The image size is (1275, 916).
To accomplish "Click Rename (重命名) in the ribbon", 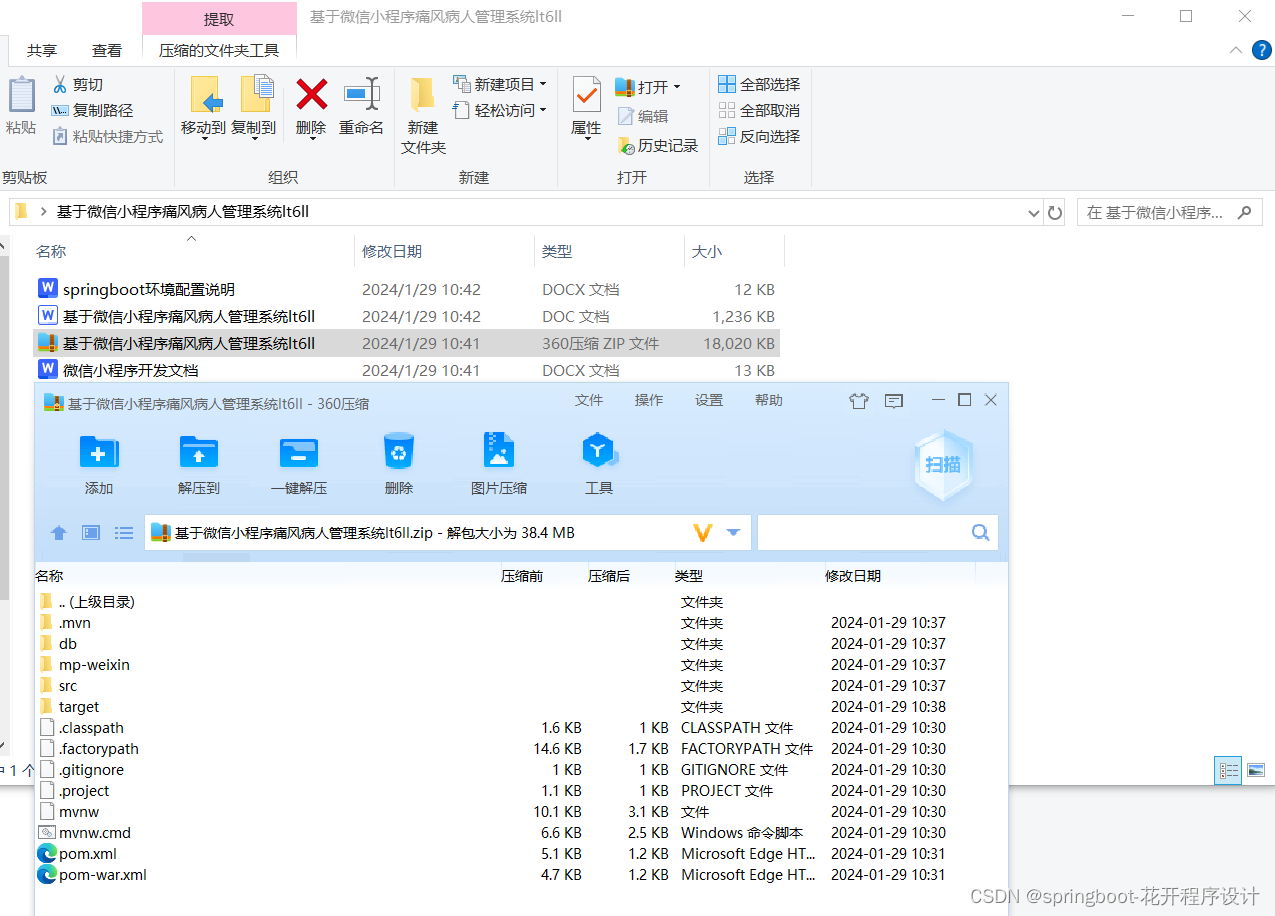I will pos(361,107).
